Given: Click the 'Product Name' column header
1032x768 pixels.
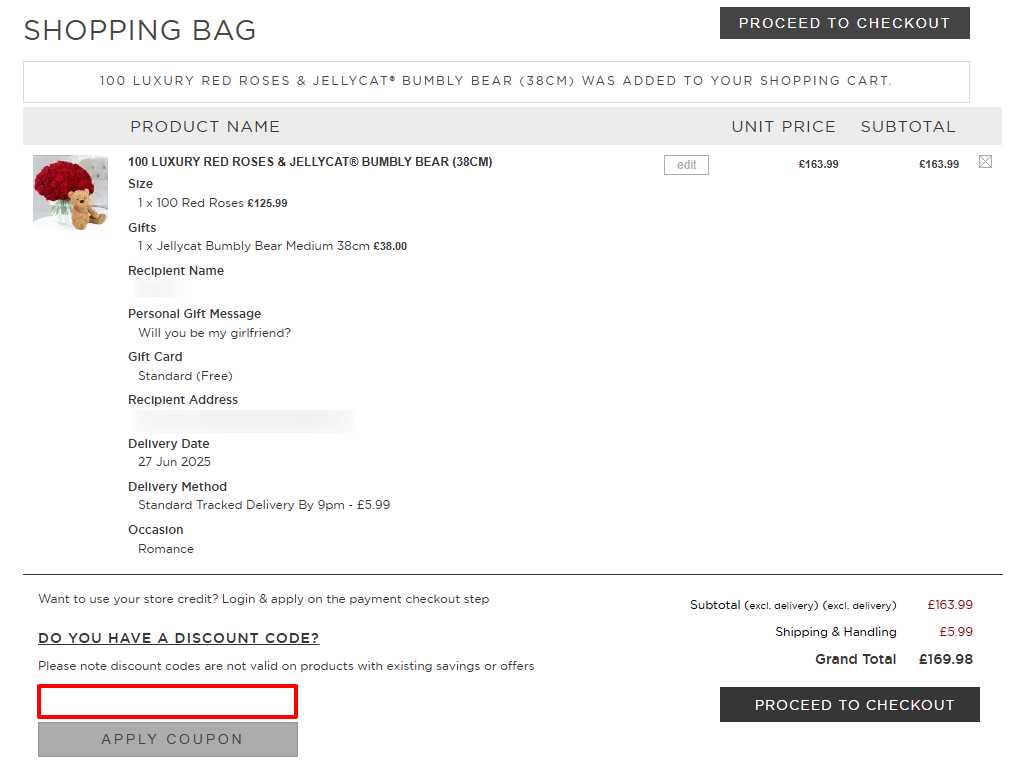Looking at the screenshot, I should pos(205,126).
